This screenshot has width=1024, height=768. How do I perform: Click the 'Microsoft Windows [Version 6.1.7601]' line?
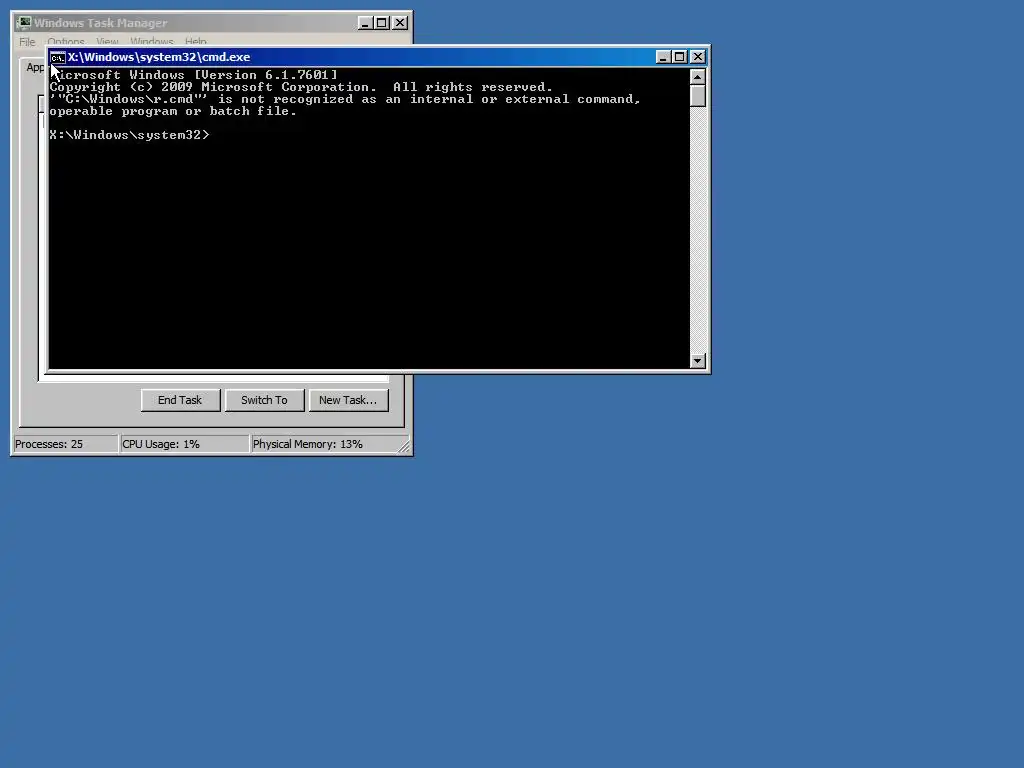194,75
